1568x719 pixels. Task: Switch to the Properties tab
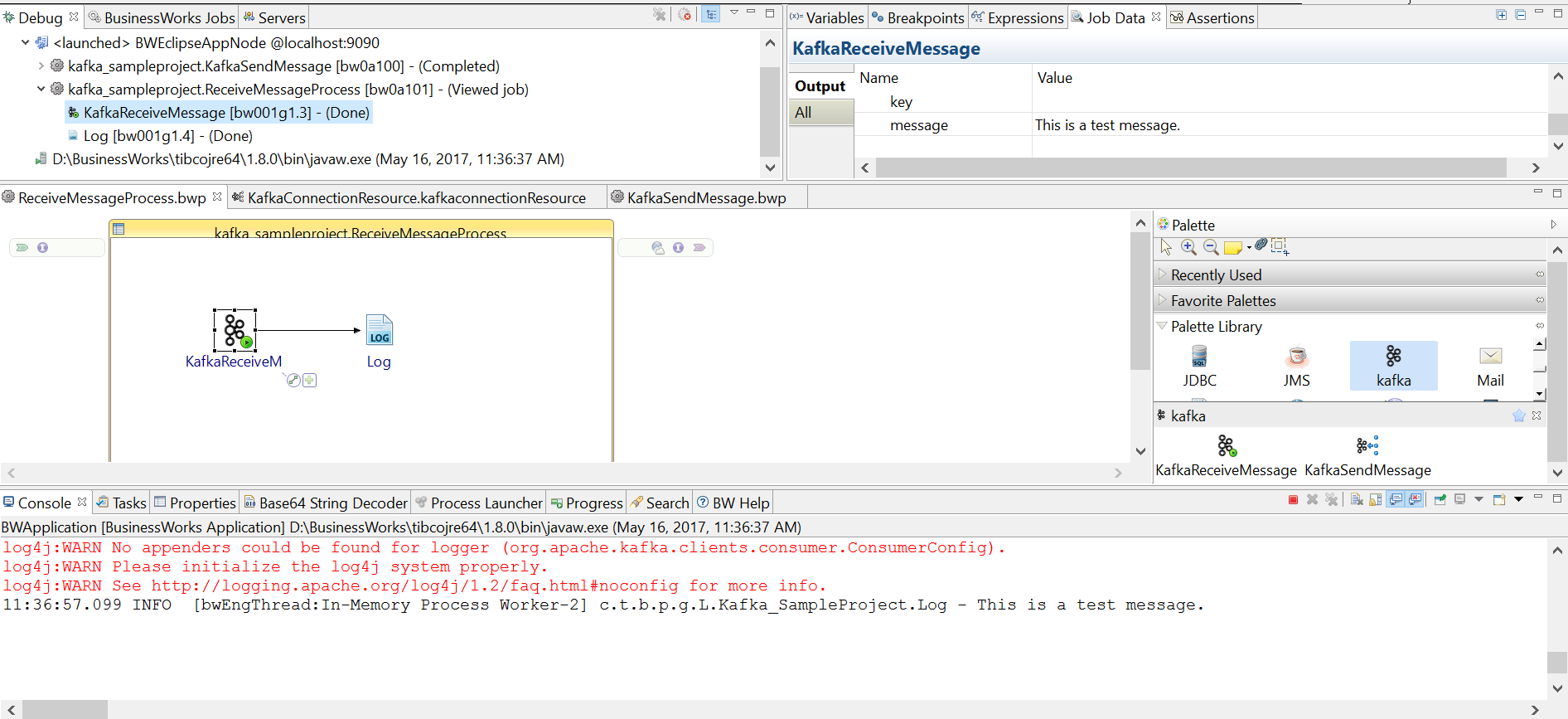195,503
